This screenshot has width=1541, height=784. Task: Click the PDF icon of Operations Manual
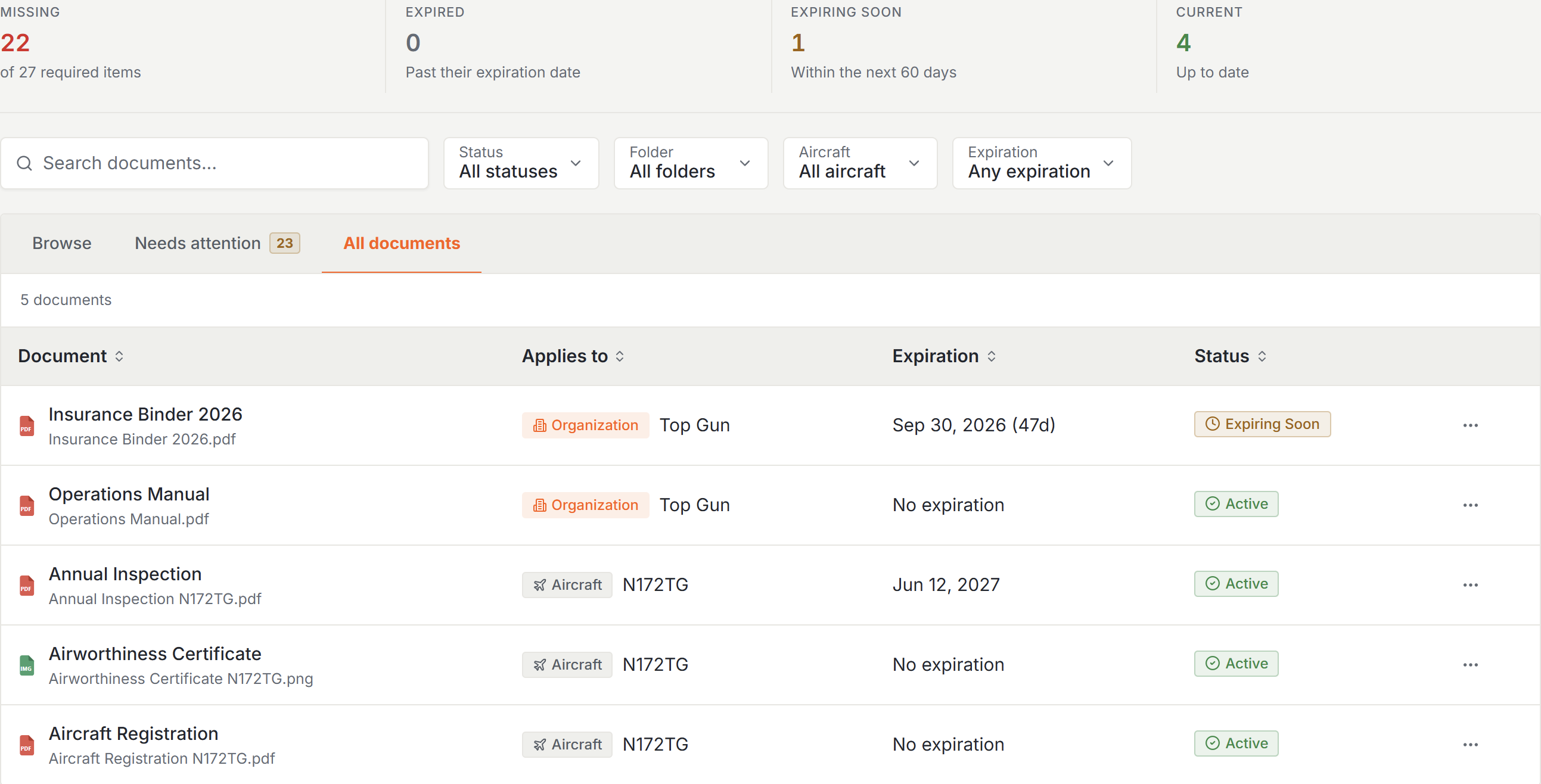(26, 506)
